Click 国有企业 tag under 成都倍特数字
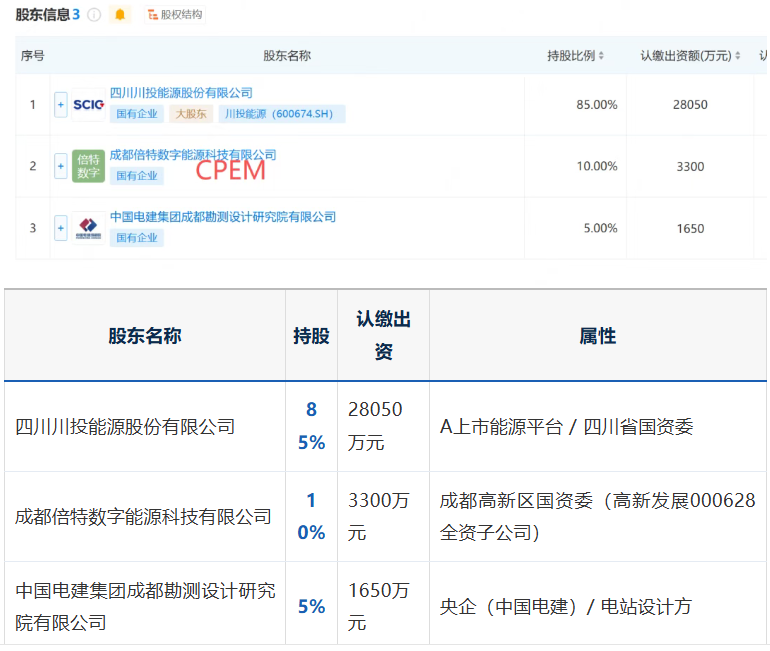The width and height of the screenshot is (770, 651). 137,176
